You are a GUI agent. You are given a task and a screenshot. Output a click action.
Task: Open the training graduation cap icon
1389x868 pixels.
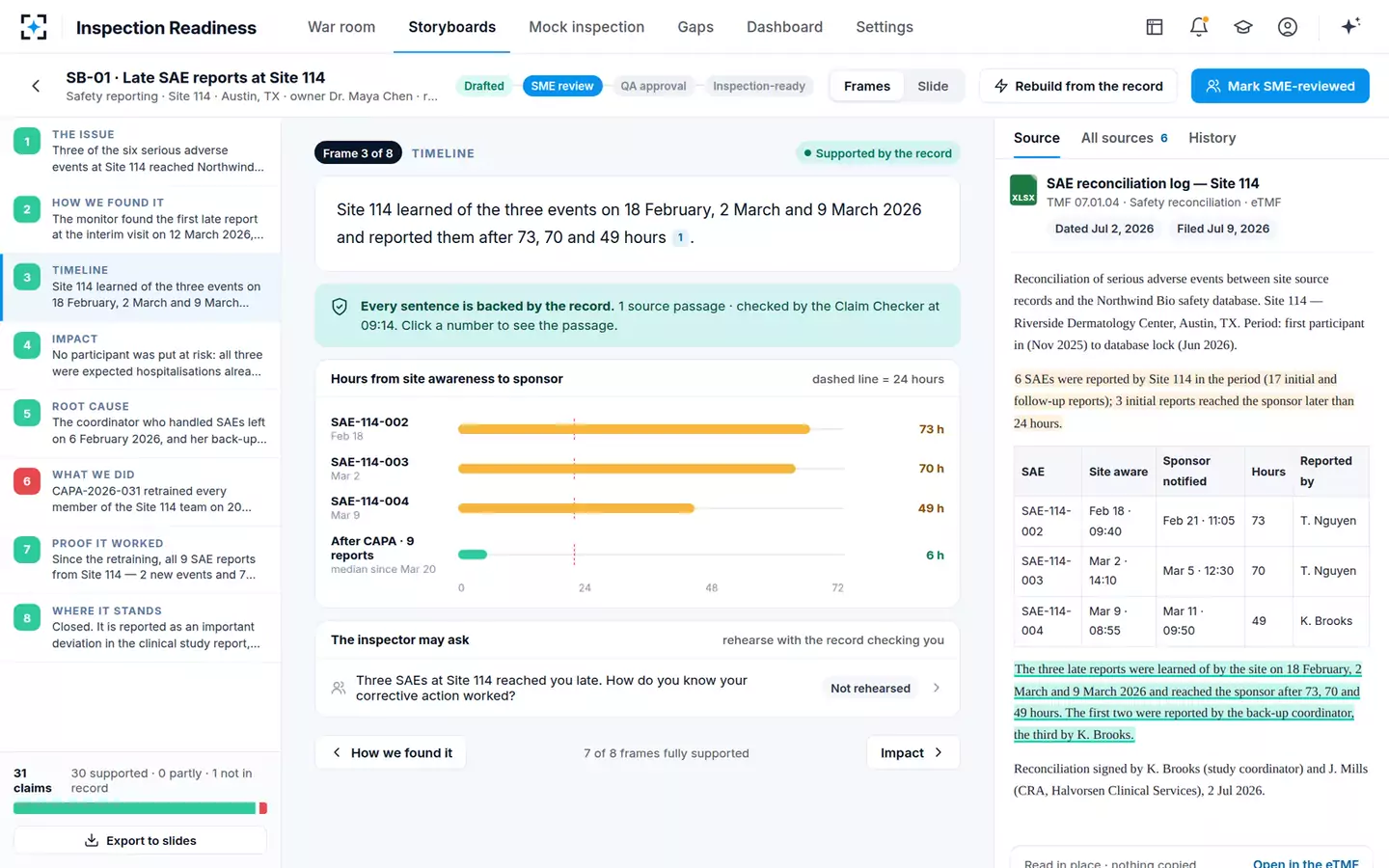click(1242, 27)
